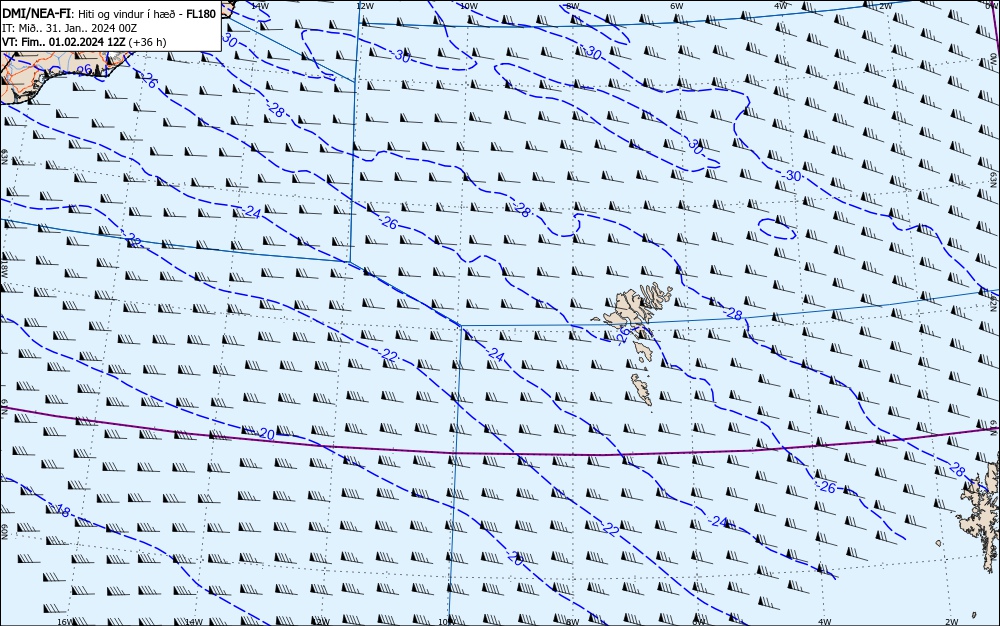Click the -26 label overlapping the Faroe Islands
This screenshot has height=626, width=1000.
[x=624, y=335]
